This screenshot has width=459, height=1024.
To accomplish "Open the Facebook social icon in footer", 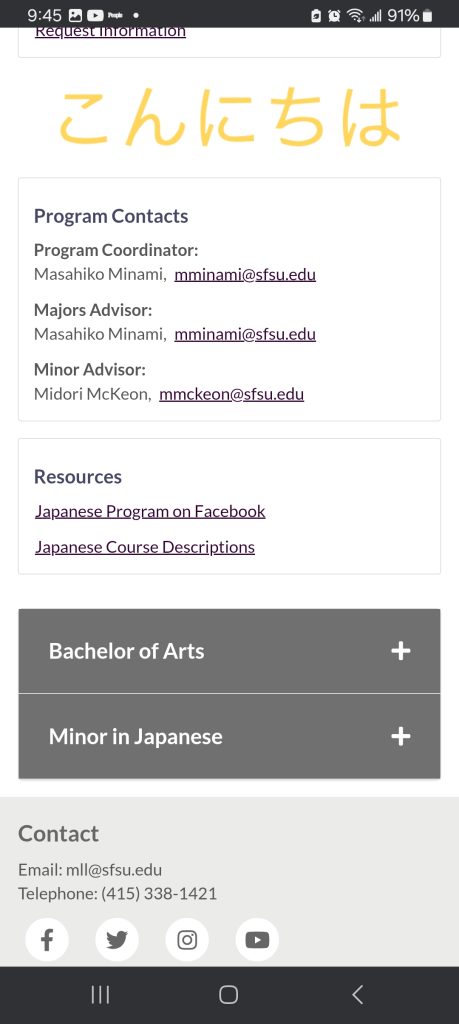I will pos(47,940).
